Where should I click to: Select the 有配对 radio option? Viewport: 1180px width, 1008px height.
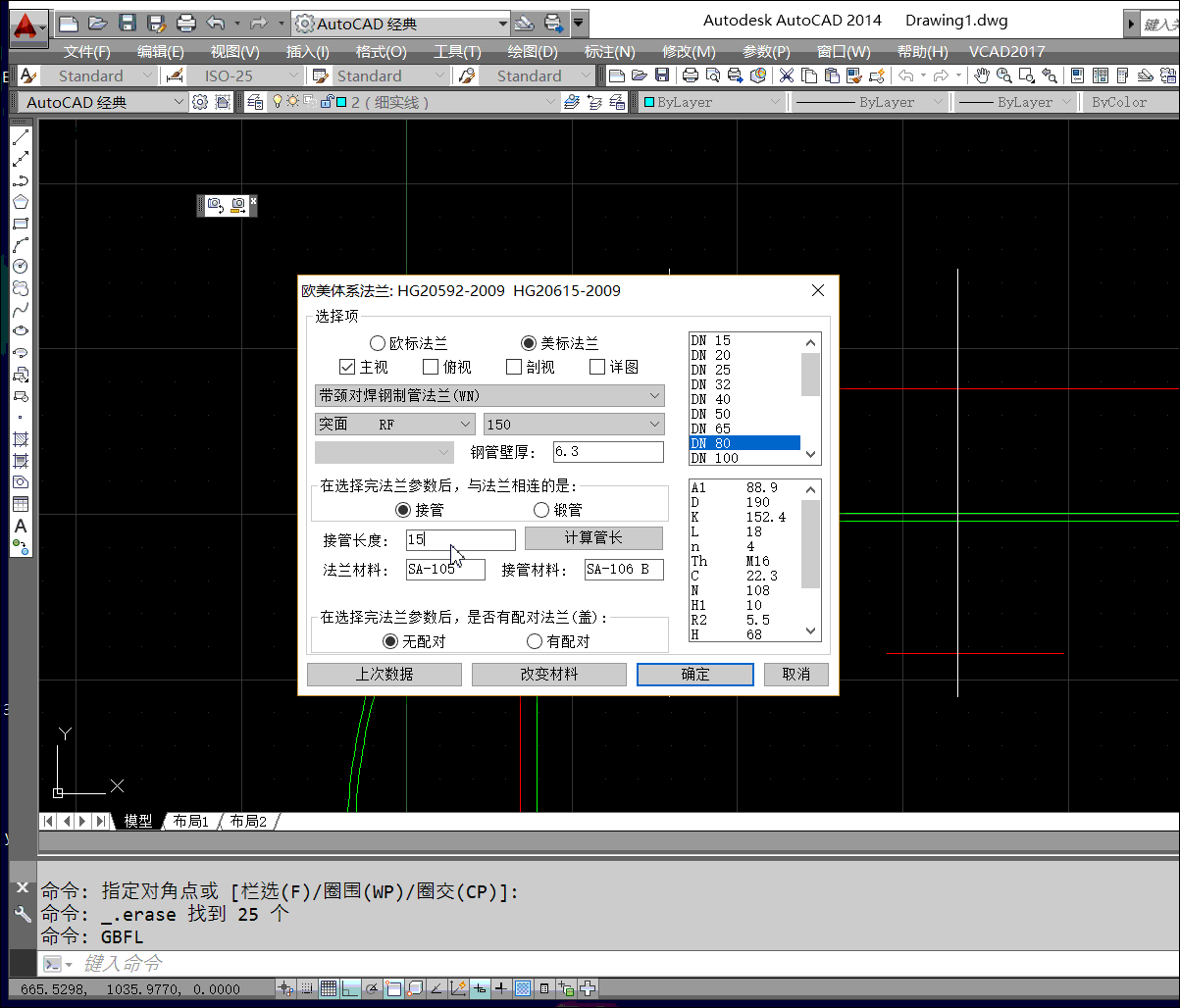[x=535, y=641]
